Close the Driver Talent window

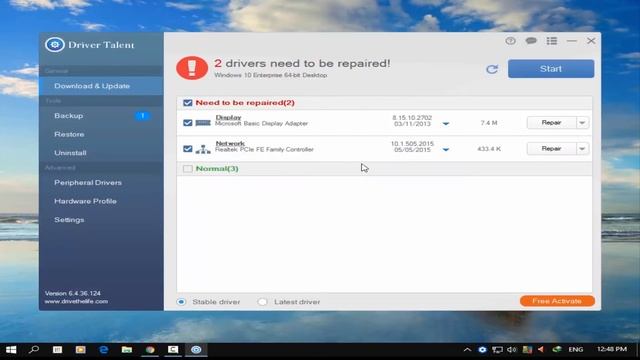tap(591, 41)
